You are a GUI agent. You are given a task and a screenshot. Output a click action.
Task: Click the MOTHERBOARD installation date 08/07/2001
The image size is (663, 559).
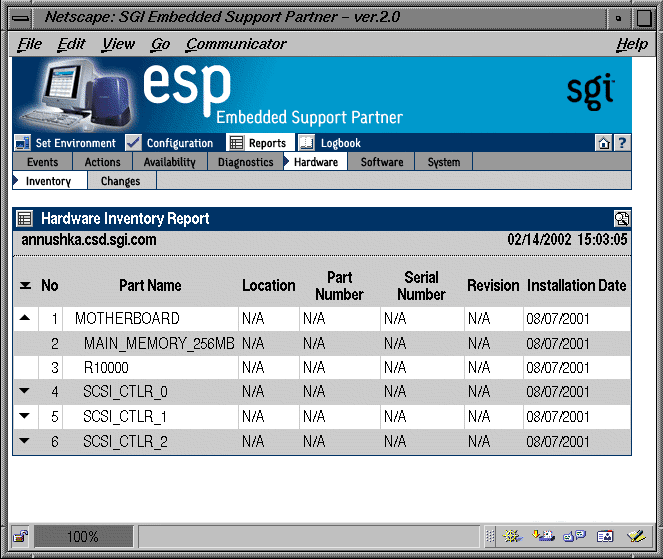[558, 318]
